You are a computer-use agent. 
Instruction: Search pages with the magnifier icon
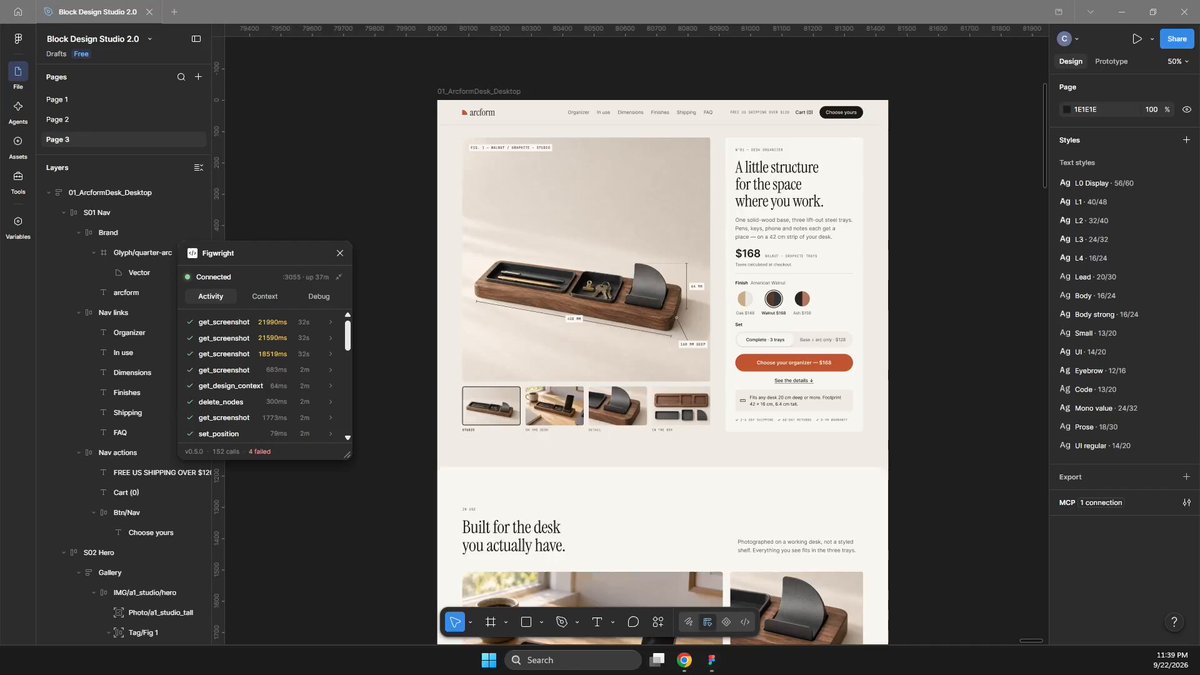181,77
